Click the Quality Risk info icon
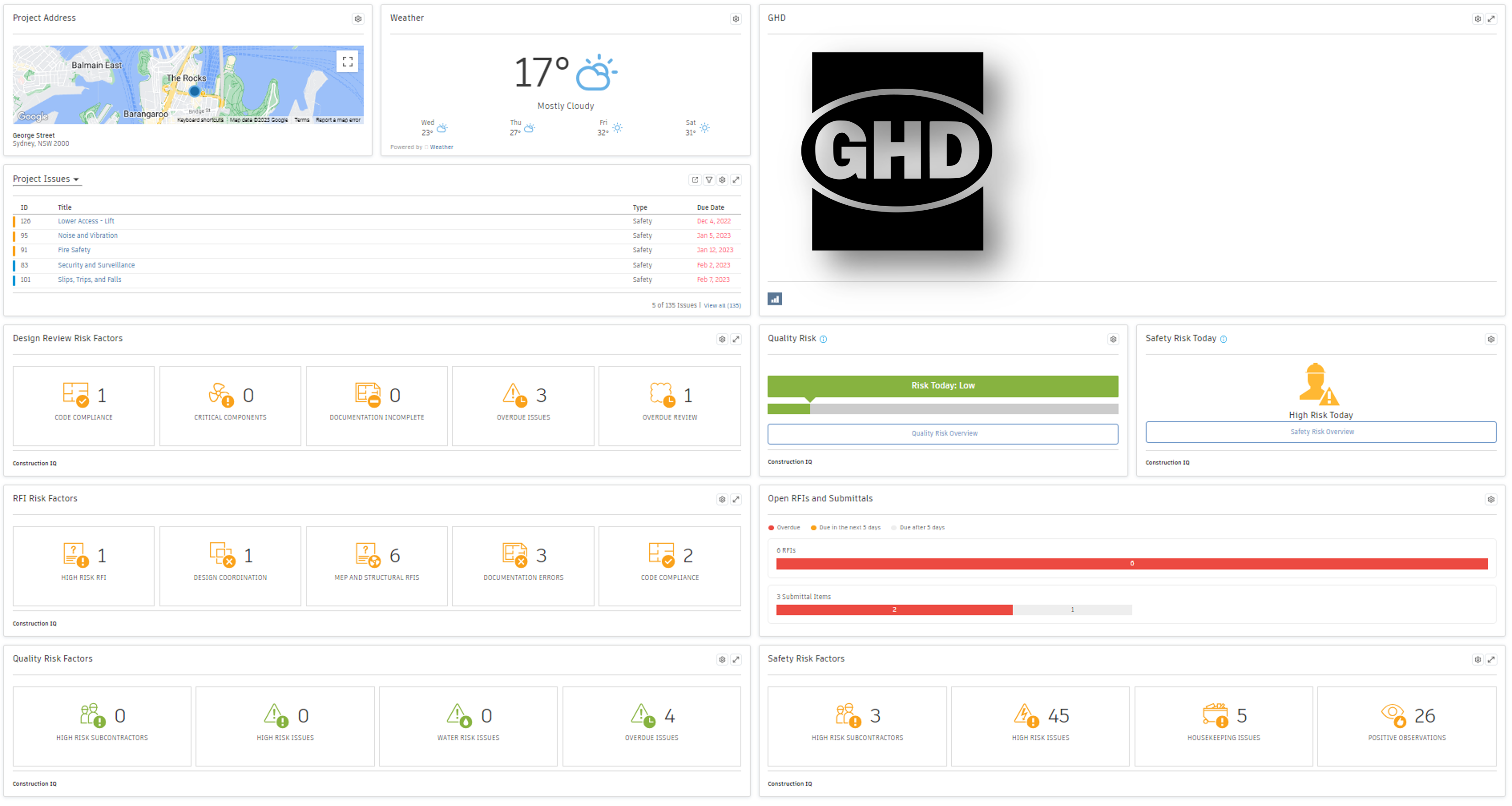Image resolution: width=1512 pixels, height=806 pixels. pos(823,339)
